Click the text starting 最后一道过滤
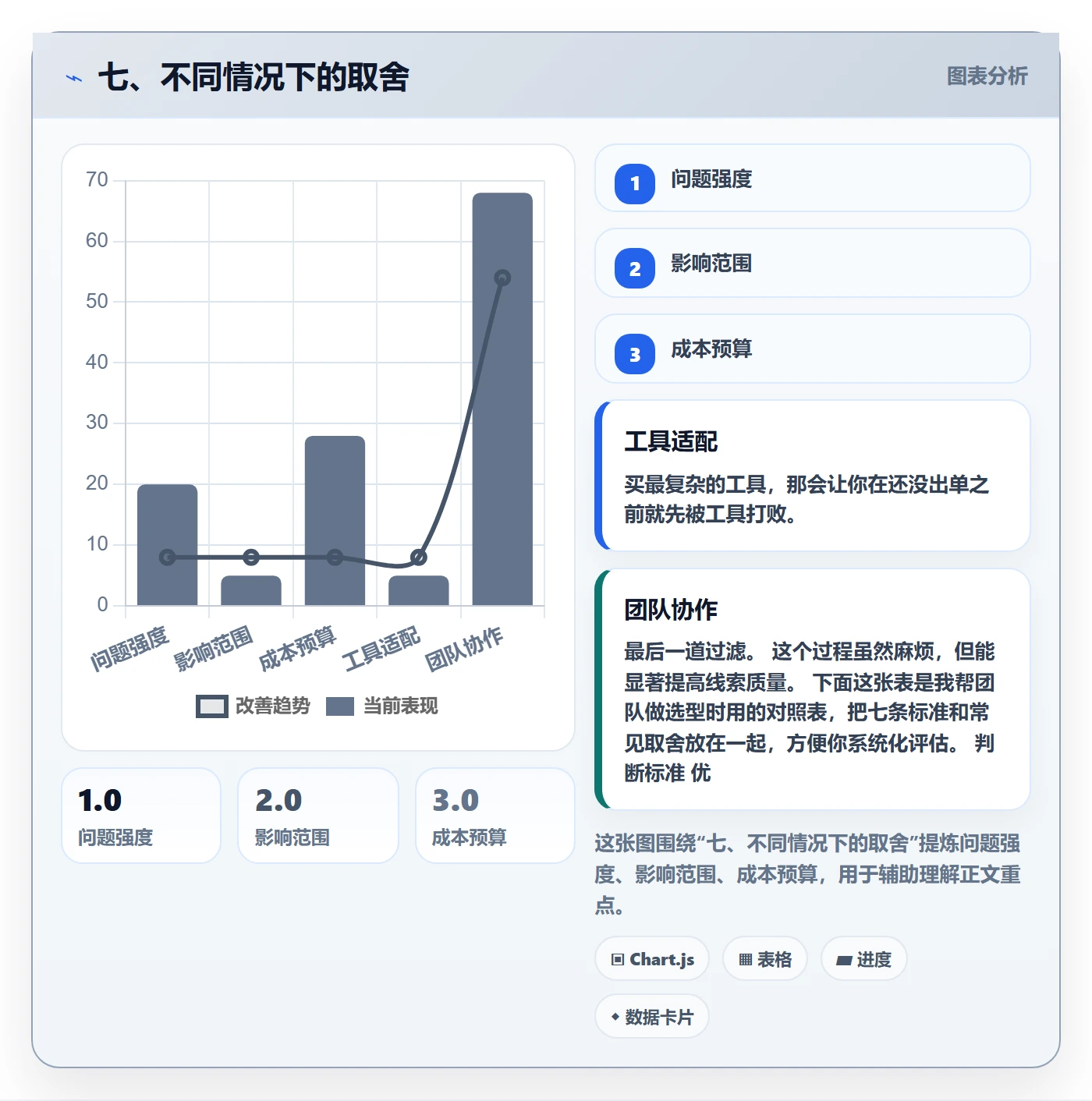This screenshot has width=1092, height=1101. point(809,712)
